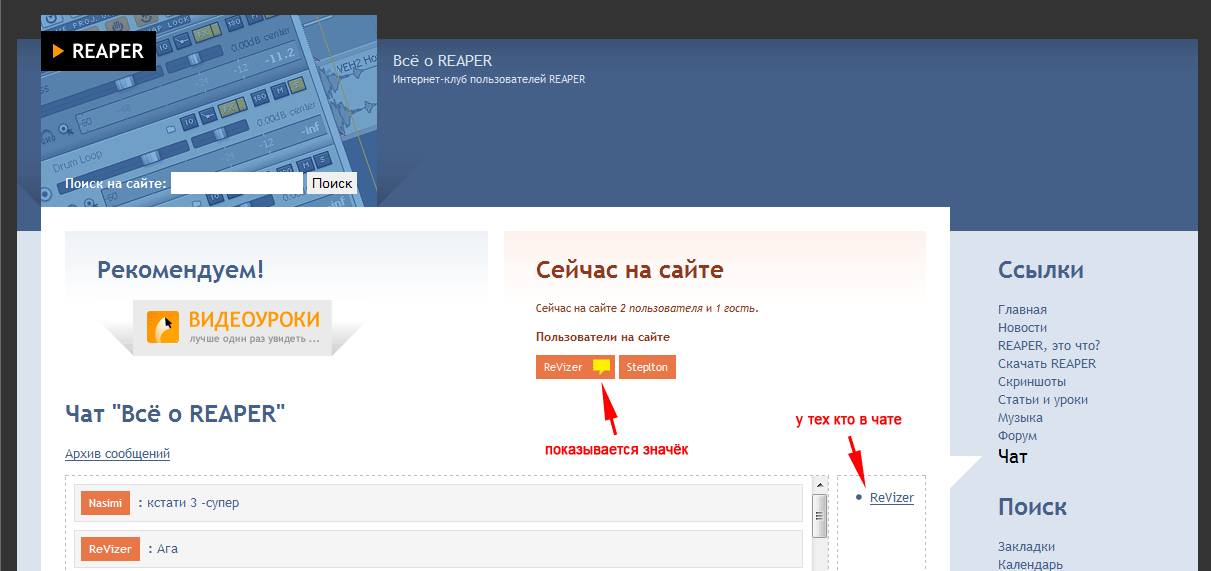Click the ReVizer author tag on the Ага message
1211x571 pixels.
coord(110,549)
